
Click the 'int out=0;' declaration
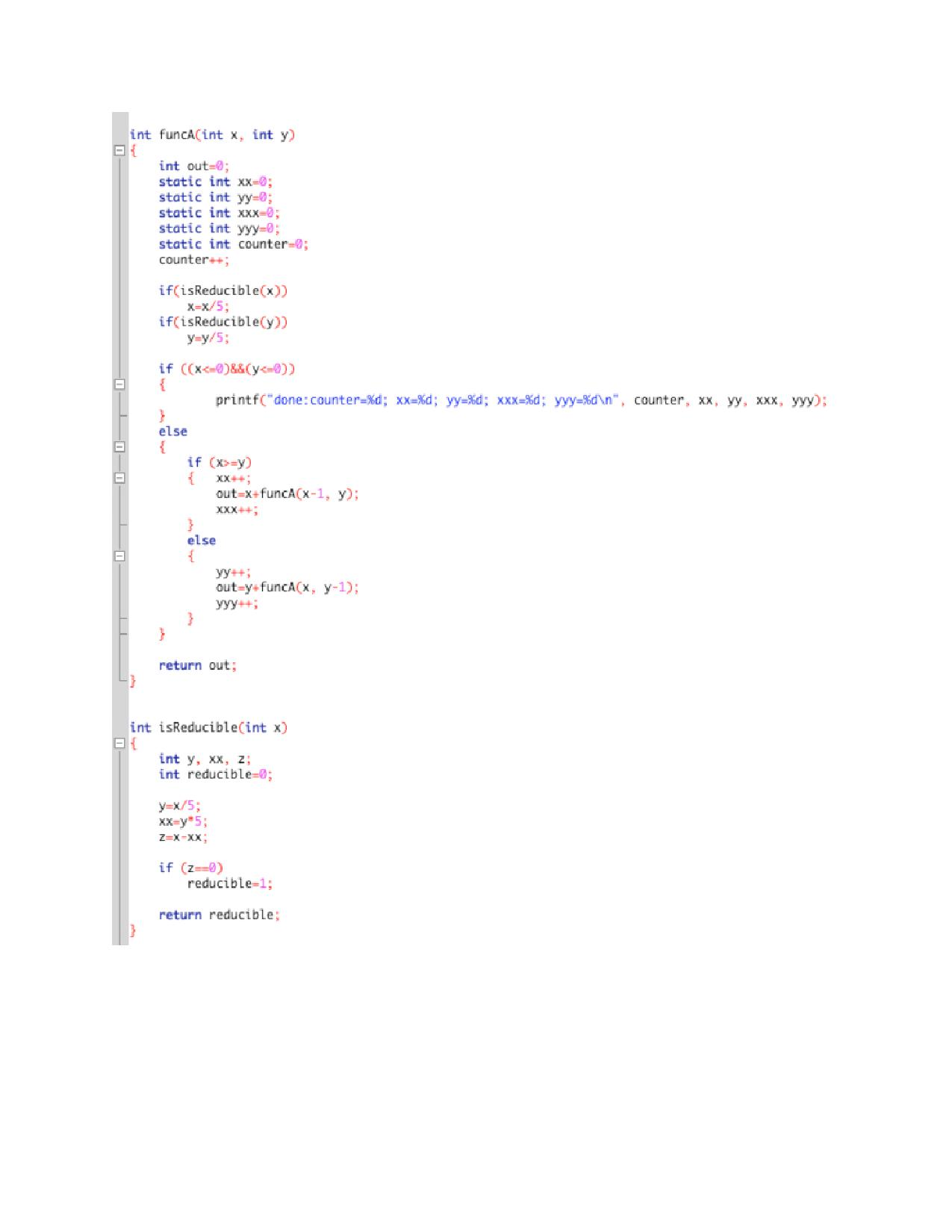pos(194,167)
